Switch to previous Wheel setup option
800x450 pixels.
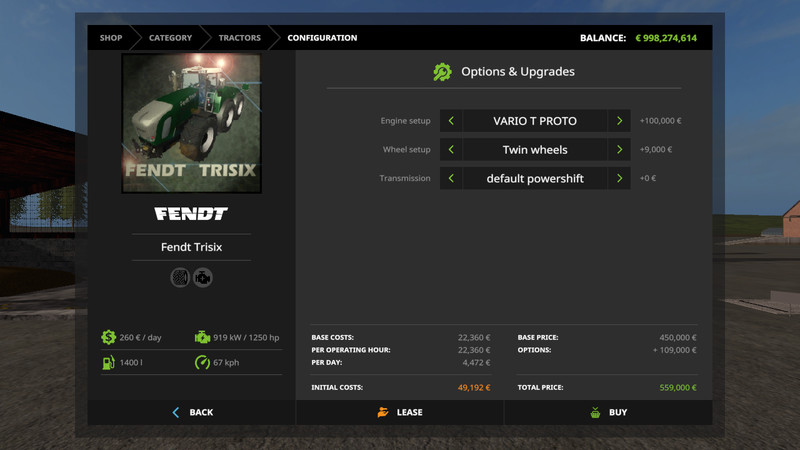pos(451,150)
